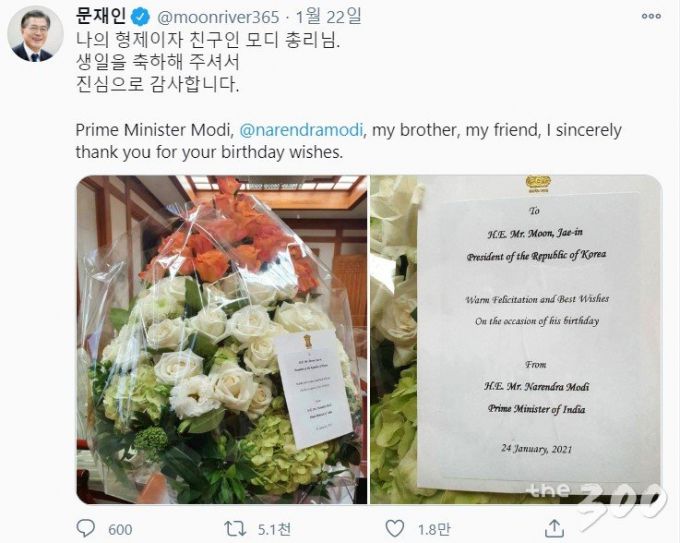Like the tweet with heart icon
680x543 pixels.
[x=395, y=529]
